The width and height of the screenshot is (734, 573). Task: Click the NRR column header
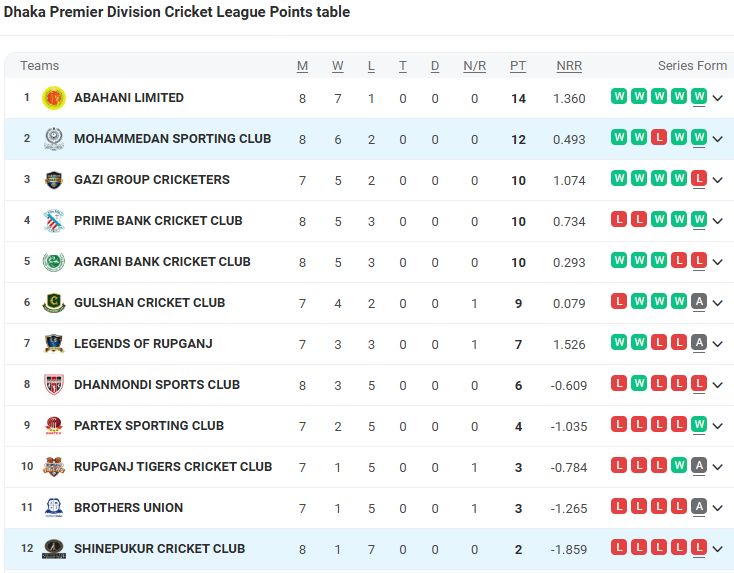[569, 66]
